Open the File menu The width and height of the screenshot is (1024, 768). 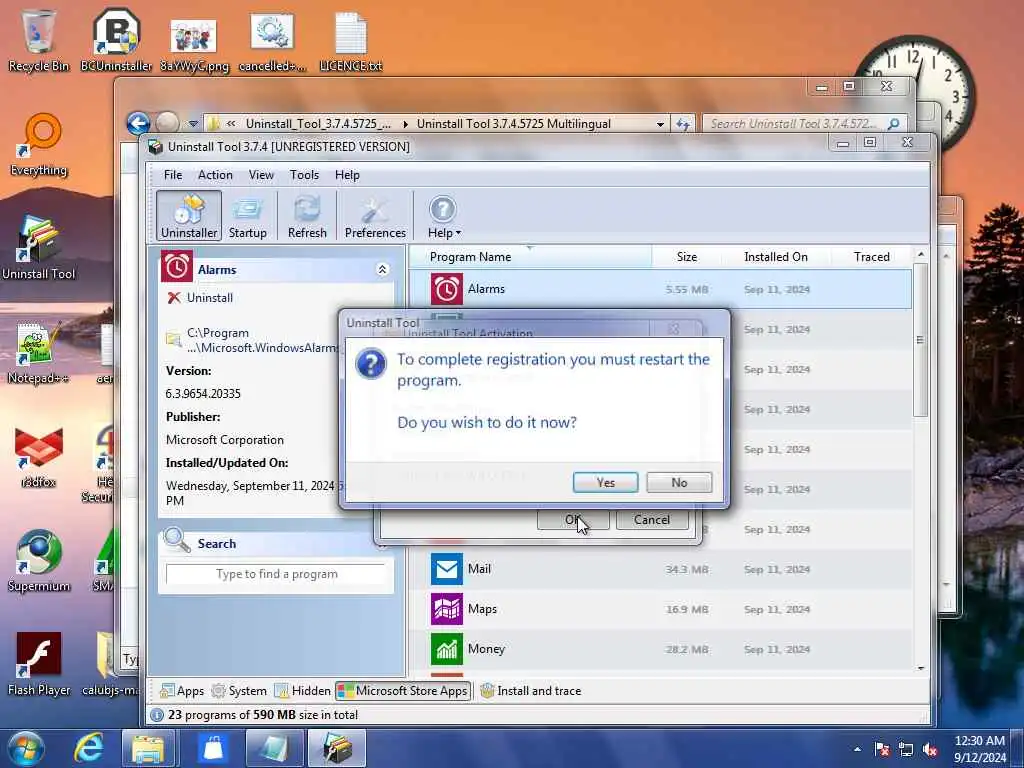coord(173,175)
